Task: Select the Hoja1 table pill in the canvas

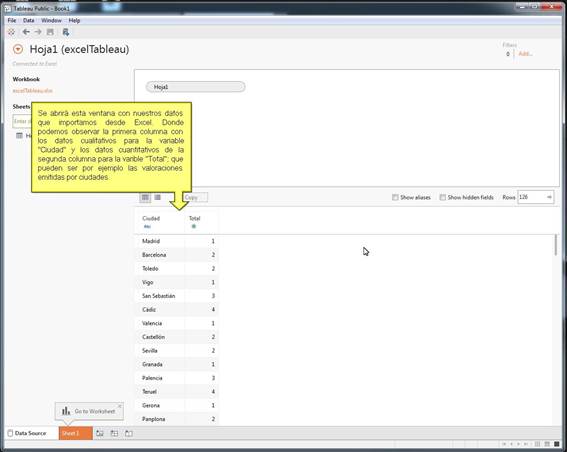Action: pos(195,87)
